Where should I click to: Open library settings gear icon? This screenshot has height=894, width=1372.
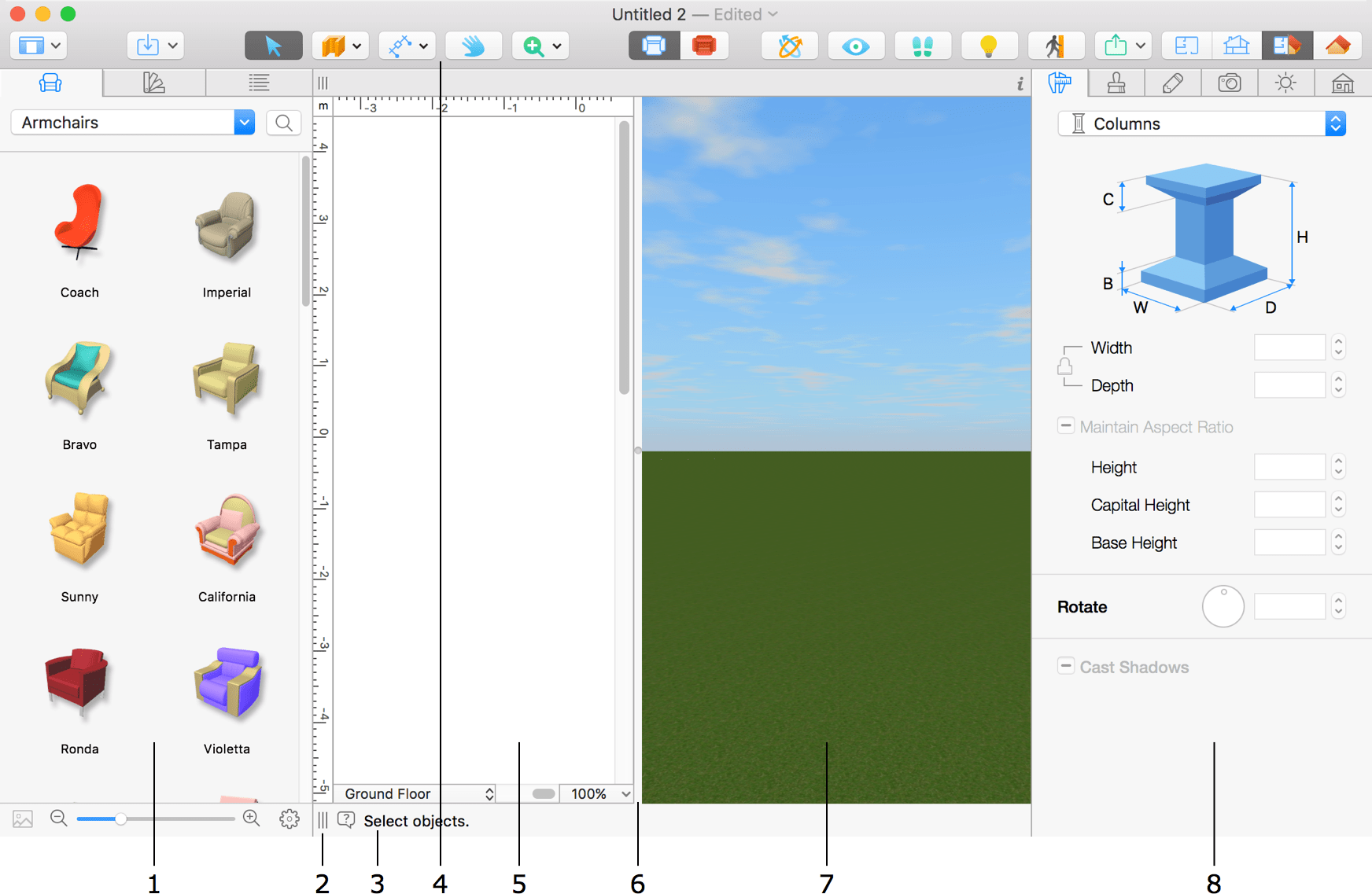click(290, 819)
